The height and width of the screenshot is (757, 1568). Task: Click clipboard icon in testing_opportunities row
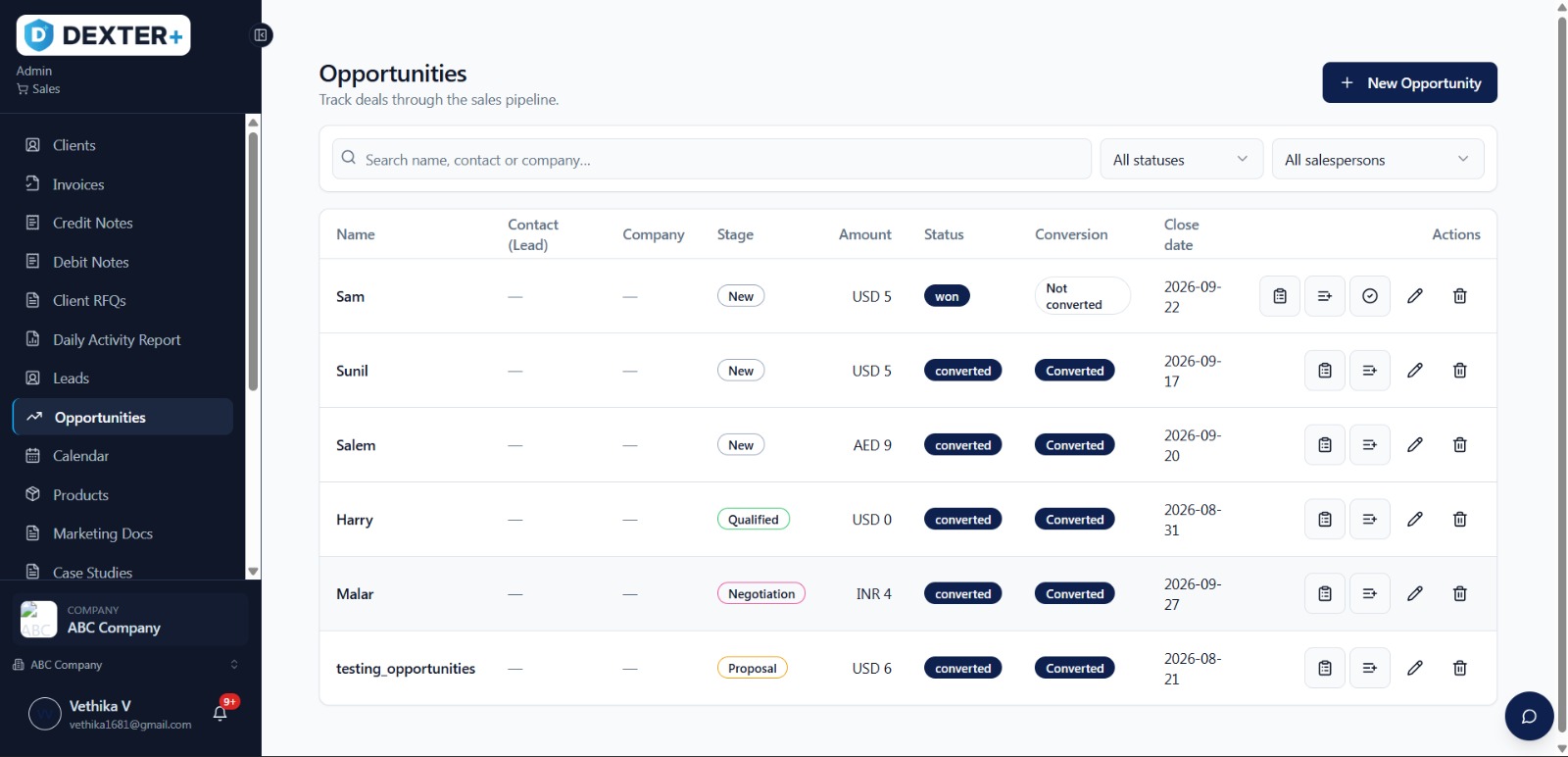point(1325,669)
